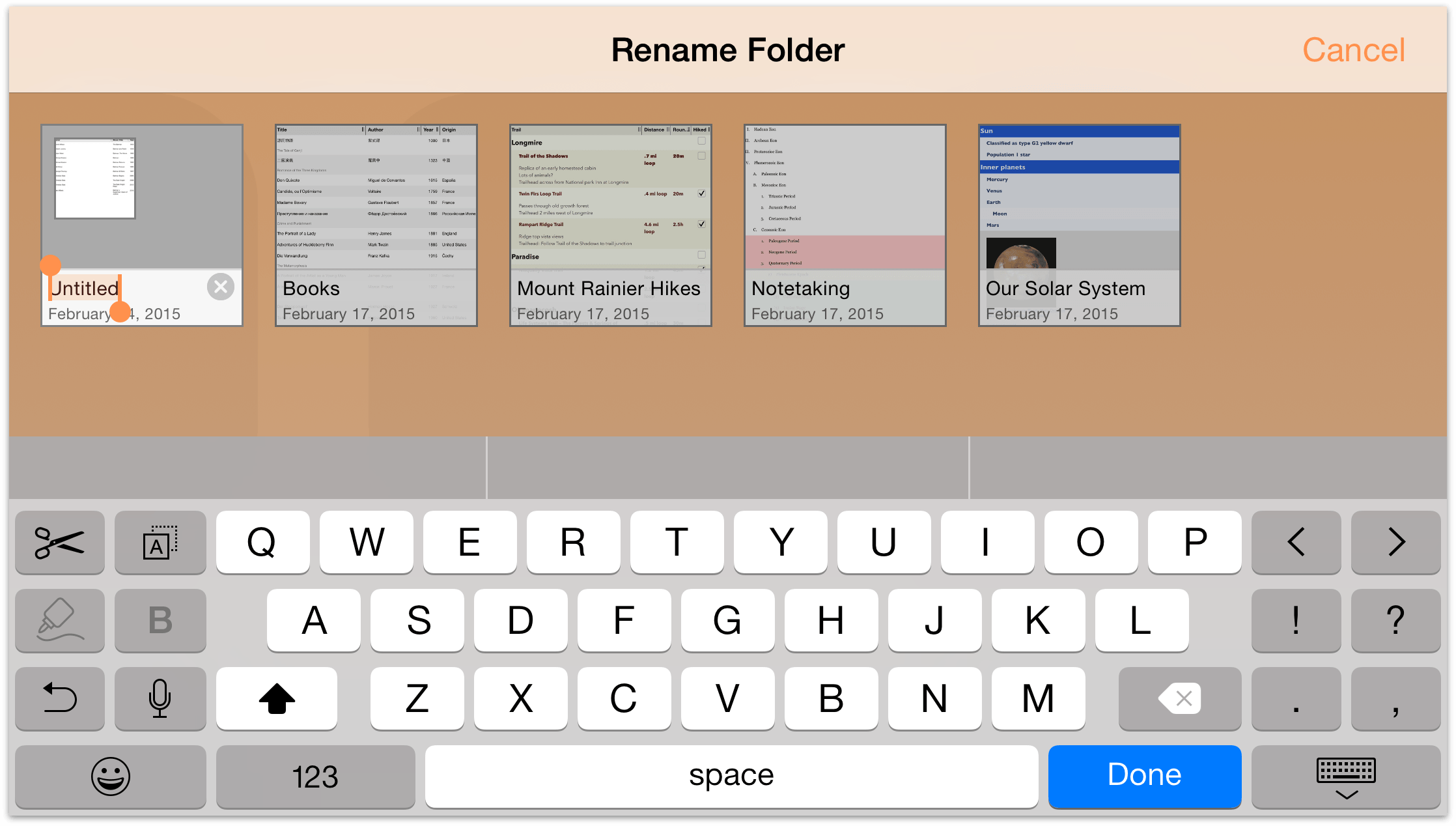This screenshot has height=826, width=1456.
Task: Tap the white letter B key
Action: coord(832,698)
